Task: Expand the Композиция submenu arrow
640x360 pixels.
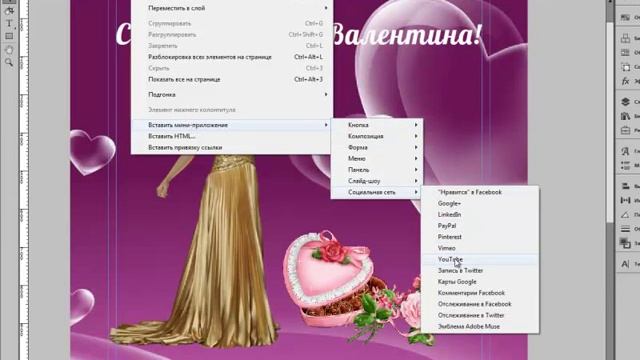Action: (416, 136)
